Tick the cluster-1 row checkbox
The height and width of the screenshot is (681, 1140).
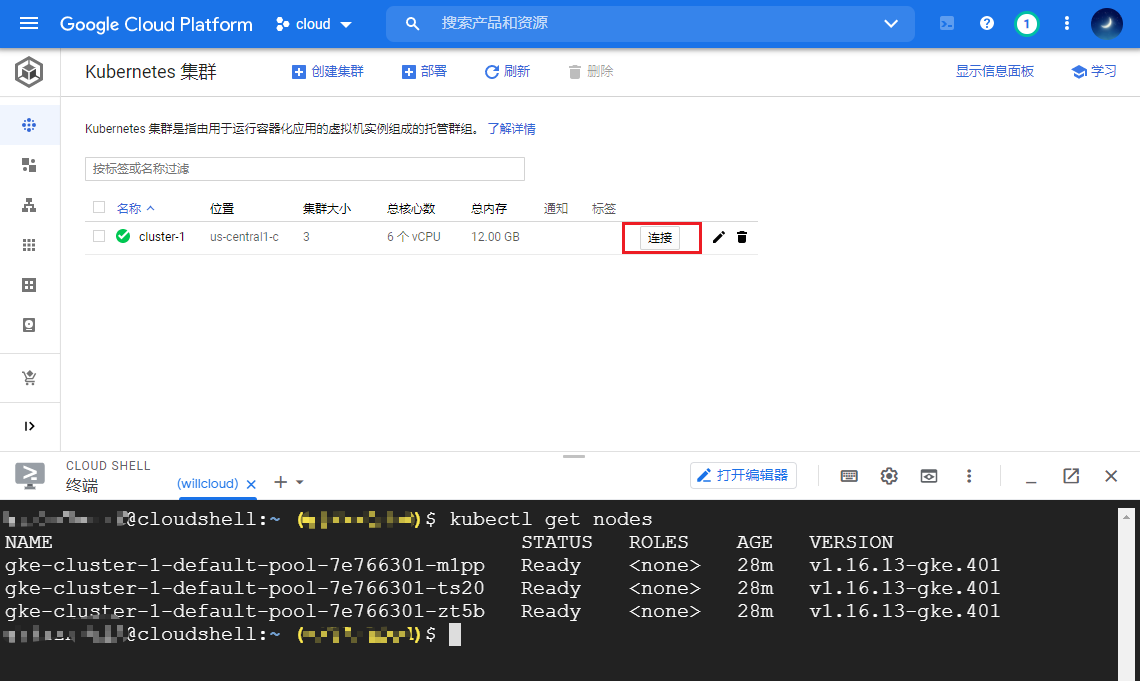[x=100, y=236]
